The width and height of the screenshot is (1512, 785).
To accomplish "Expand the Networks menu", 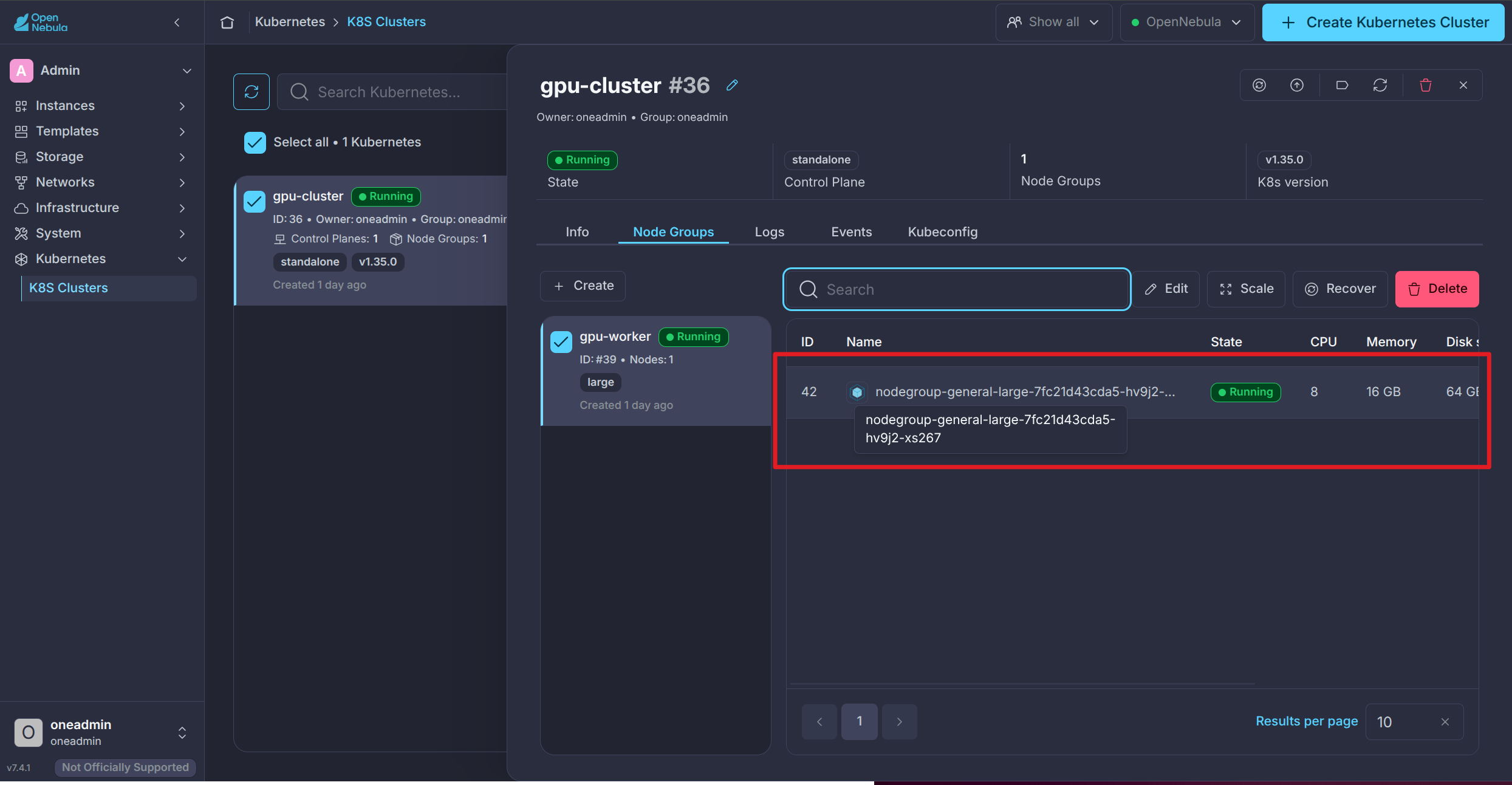I will click(x=101, y=182).
